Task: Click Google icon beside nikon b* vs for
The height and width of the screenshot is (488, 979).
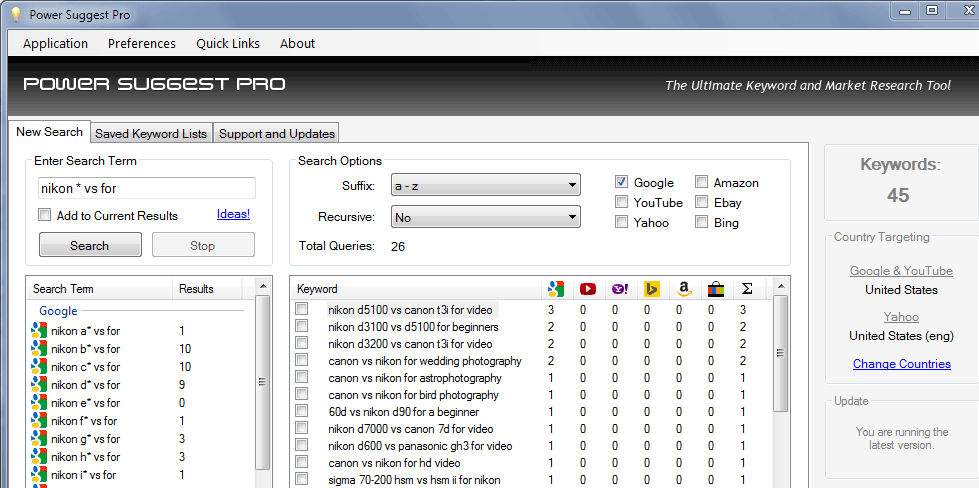Action: (39, 349)
